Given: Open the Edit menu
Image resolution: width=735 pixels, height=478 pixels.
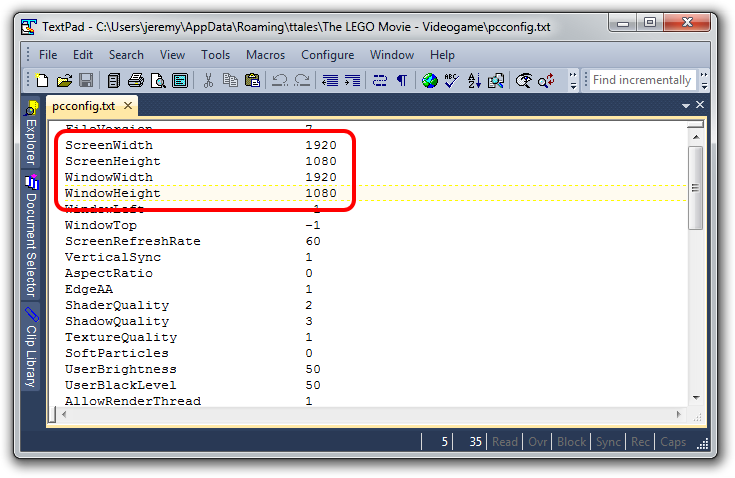Looking at the screenshot, I should pos(83,55).
